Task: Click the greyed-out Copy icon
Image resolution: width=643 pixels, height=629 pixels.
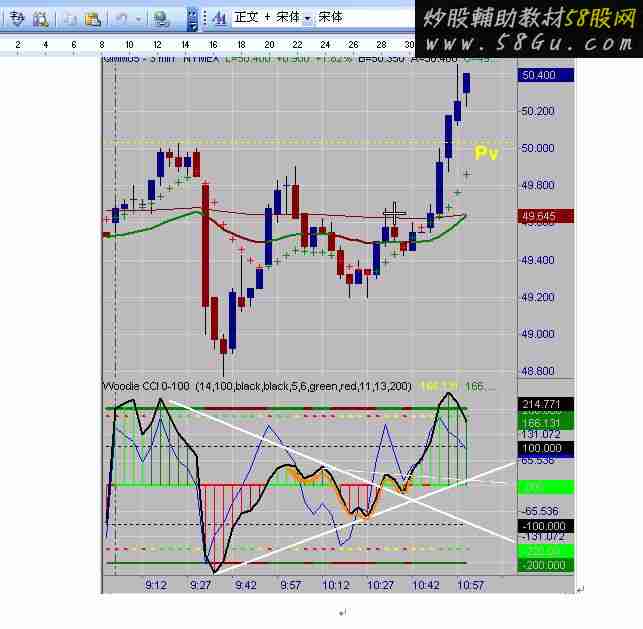Action: pos(70,18)
